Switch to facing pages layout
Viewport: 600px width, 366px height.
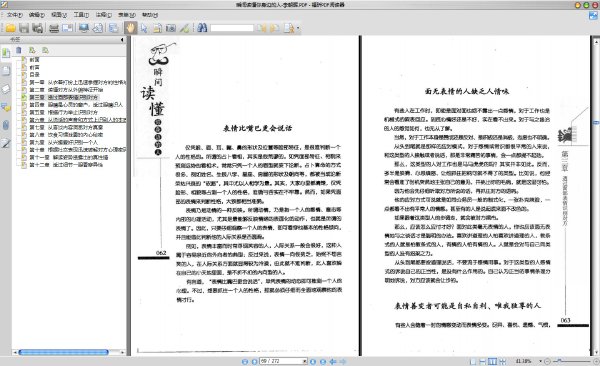tap(493, 361)
